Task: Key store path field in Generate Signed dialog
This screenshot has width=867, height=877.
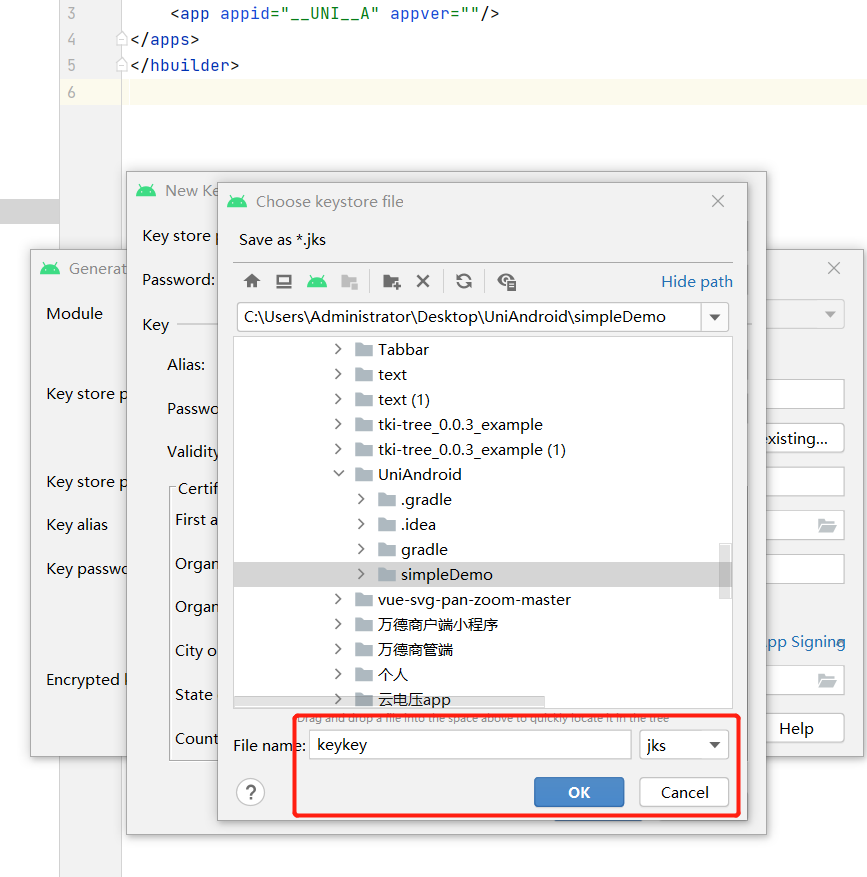Action: pos(804,394)
